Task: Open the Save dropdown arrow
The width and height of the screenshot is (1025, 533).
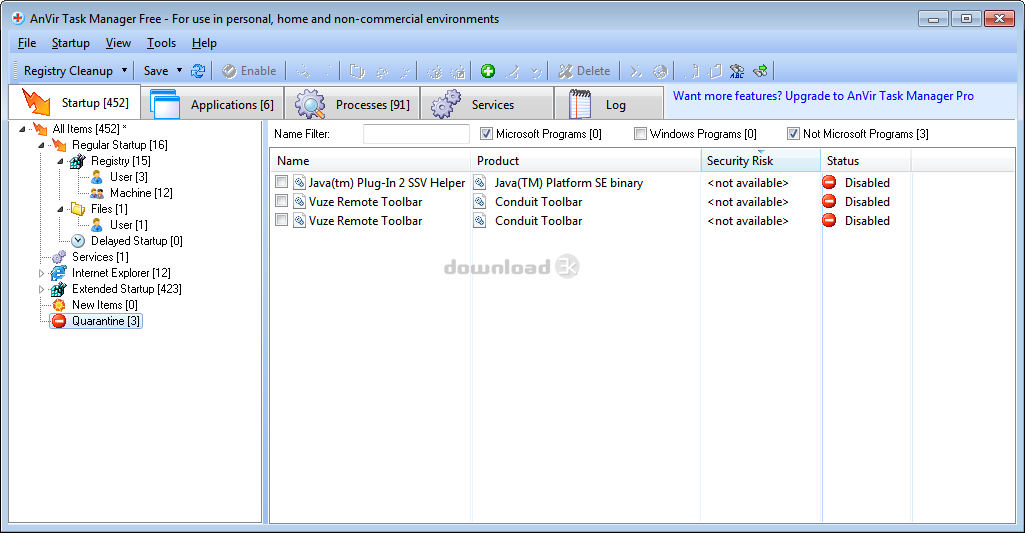Action: pos(180,70)
